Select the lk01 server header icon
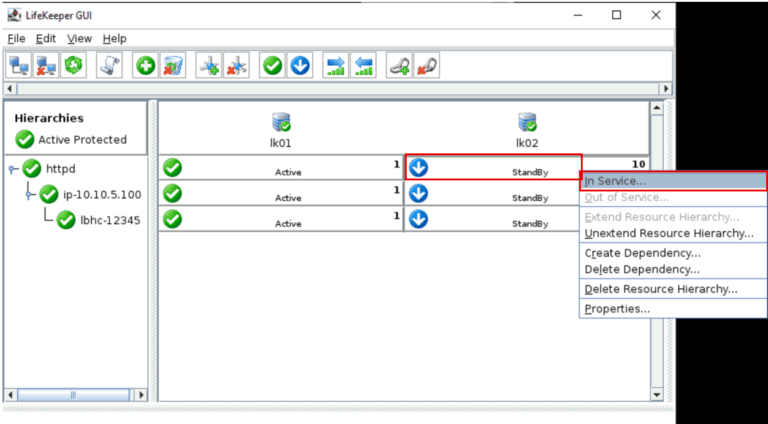The height and width of the screenshot is (424, 768). (281, 122)
